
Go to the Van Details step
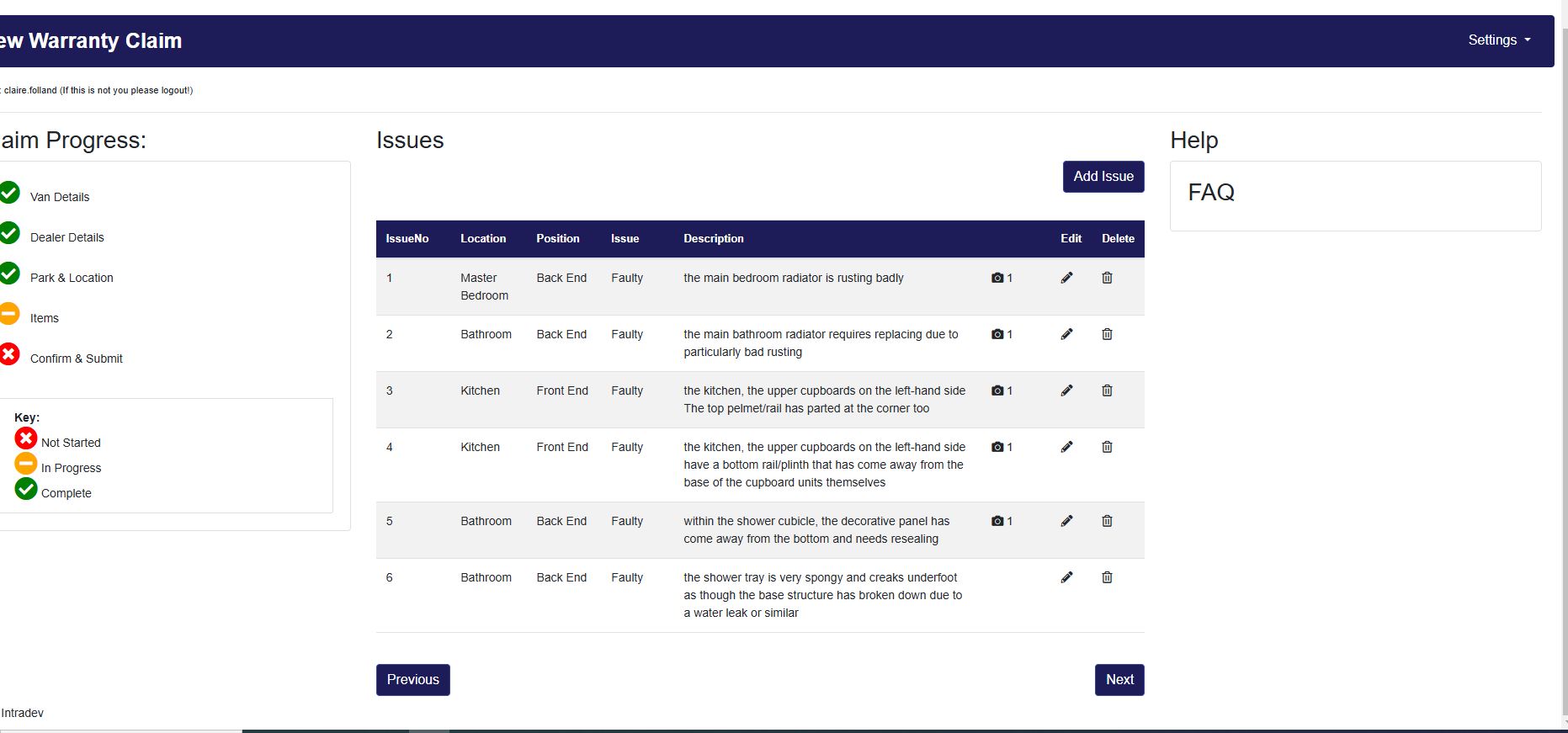pos(59,197)
